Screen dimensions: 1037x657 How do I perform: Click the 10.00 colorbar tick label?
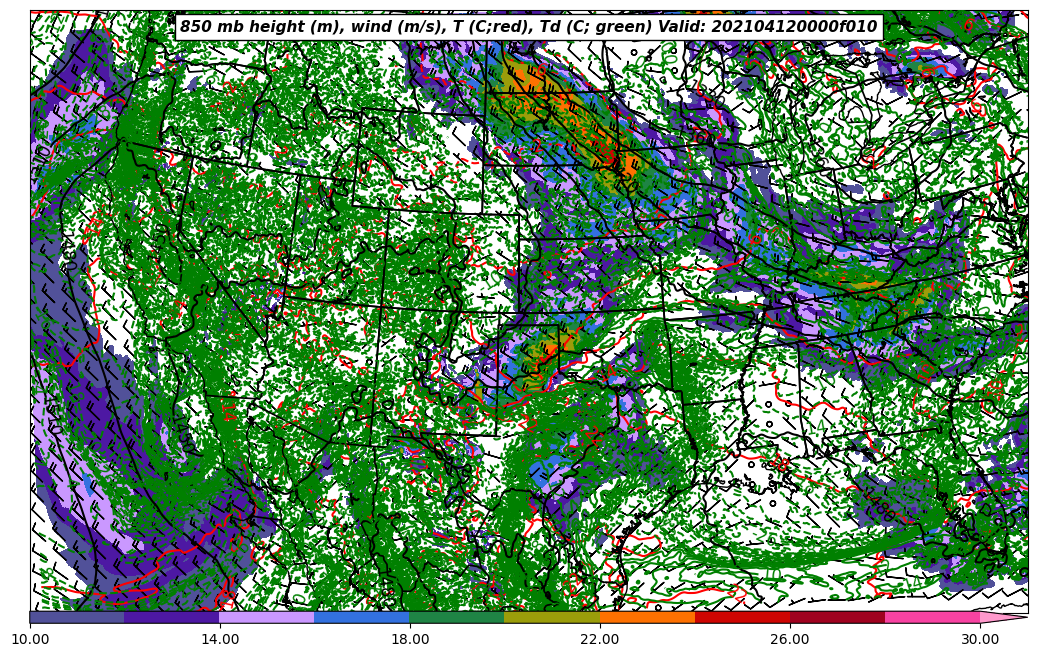coord(30,639)
